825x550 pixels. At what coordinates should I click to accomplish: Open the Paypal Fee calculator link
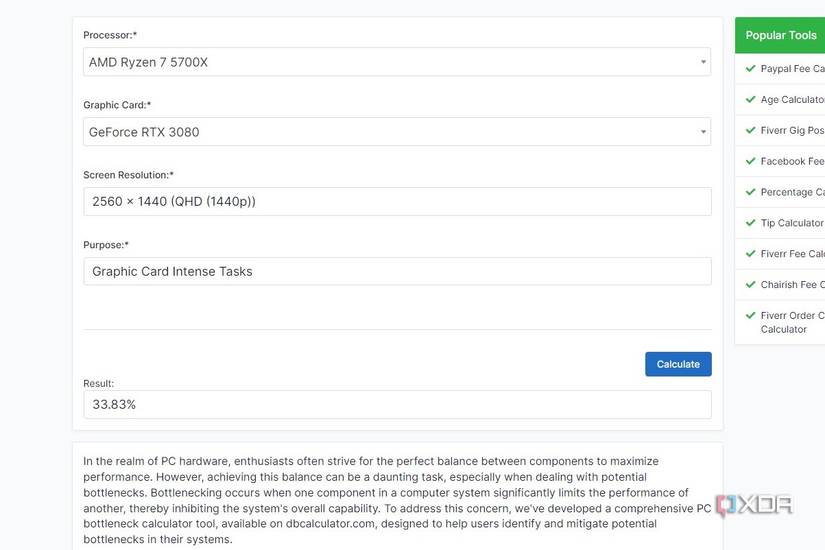click(792, 69)
